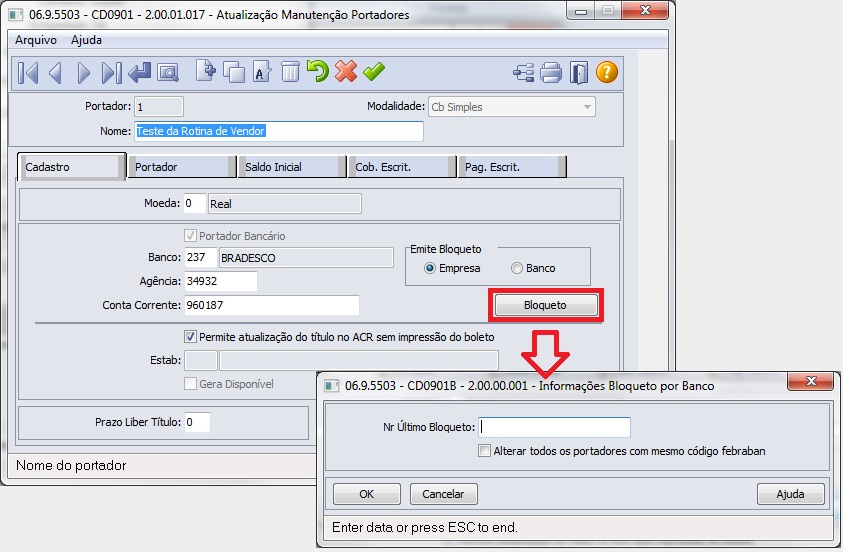The width and height of the screenshot is (843, 552).
Task: Go to next record arrow
Action: pos(83,72)
